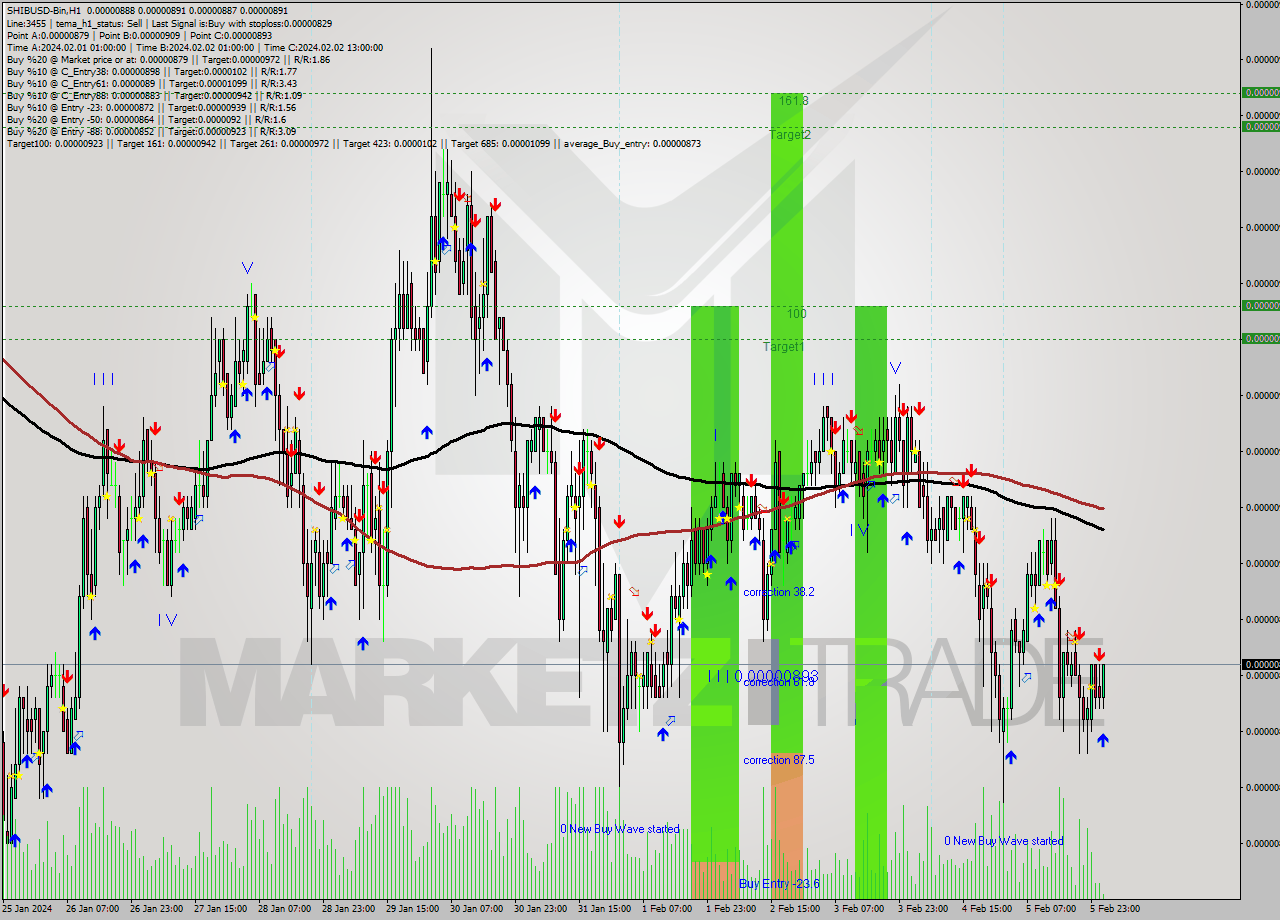Click '0 New Buy Wave started' near 4 Feb
Image resolution: width=1280 pixels, height=920 pixels.
pyautogui.click(x=1004, y=841)
